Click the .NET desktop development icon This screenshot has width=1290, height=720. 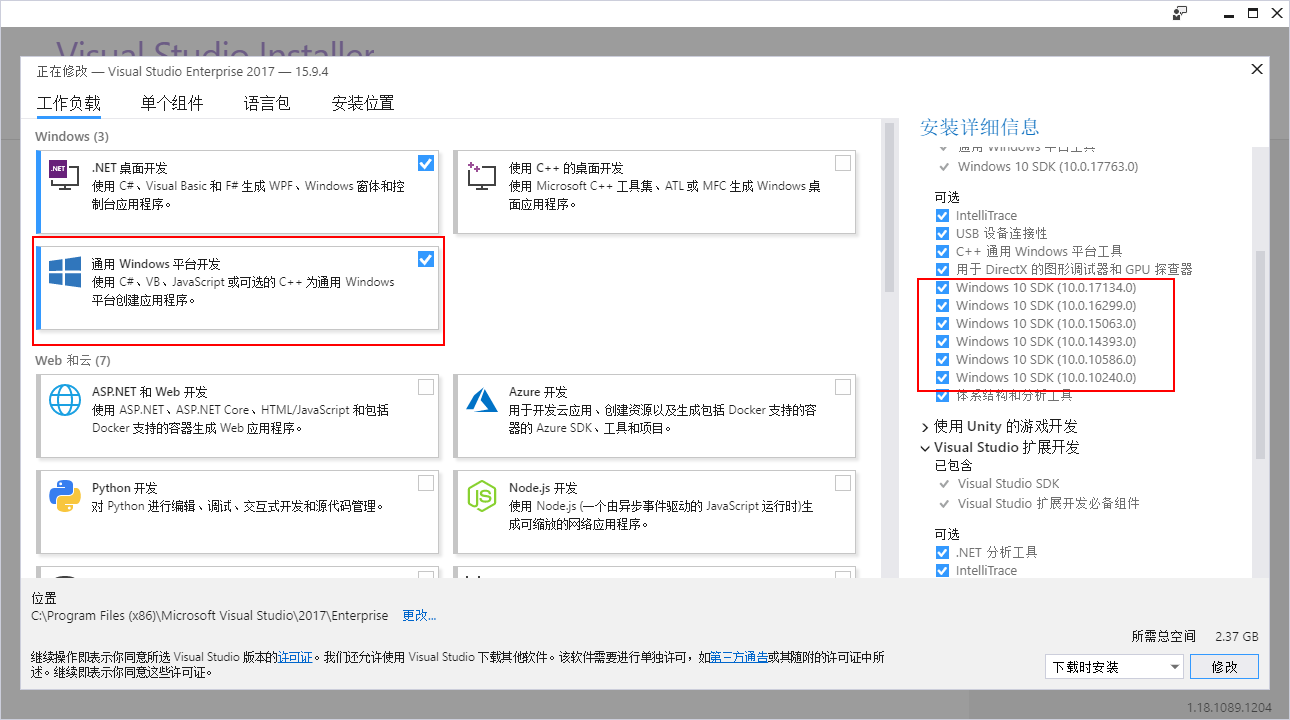64,176
